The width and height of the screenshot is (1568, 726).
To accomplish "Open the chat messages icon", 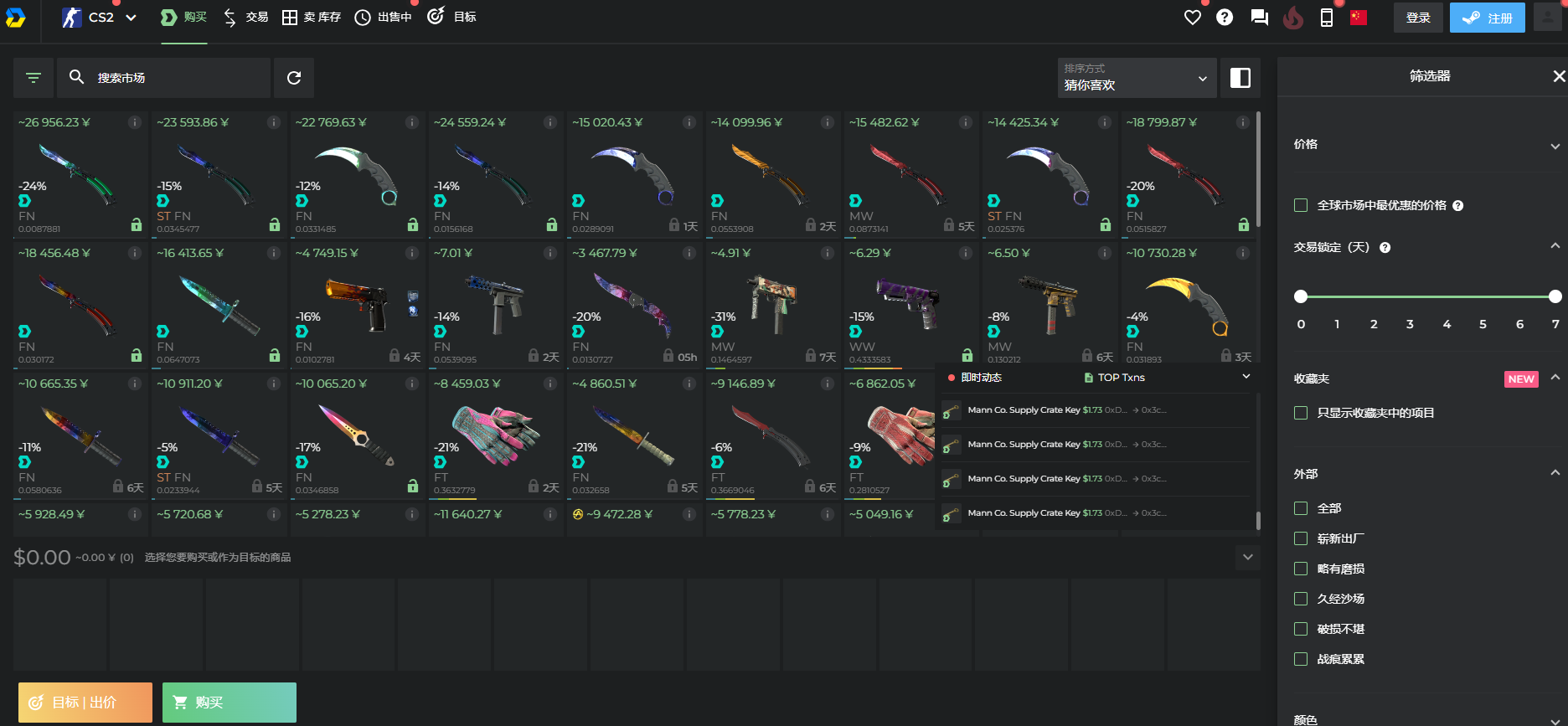I will click(1259, 18).
